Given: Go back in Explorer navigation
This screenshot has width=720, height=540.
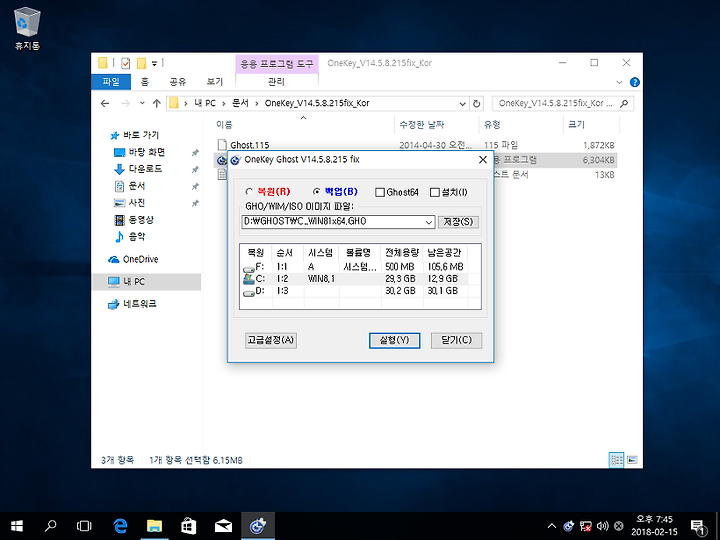Looking at the screenshot, I should pyautogui.click(x=105, y=104).
